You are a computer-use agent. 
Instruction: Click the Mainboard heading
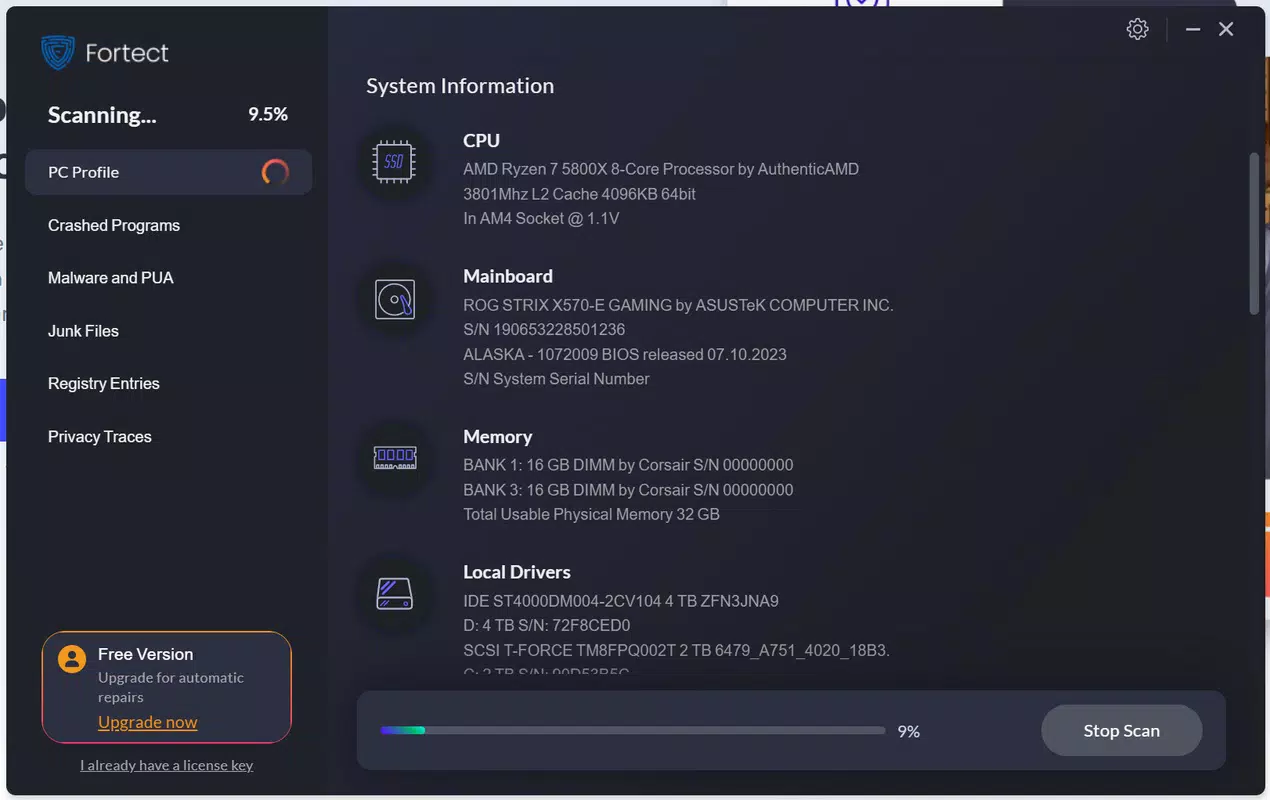[508, 276]
